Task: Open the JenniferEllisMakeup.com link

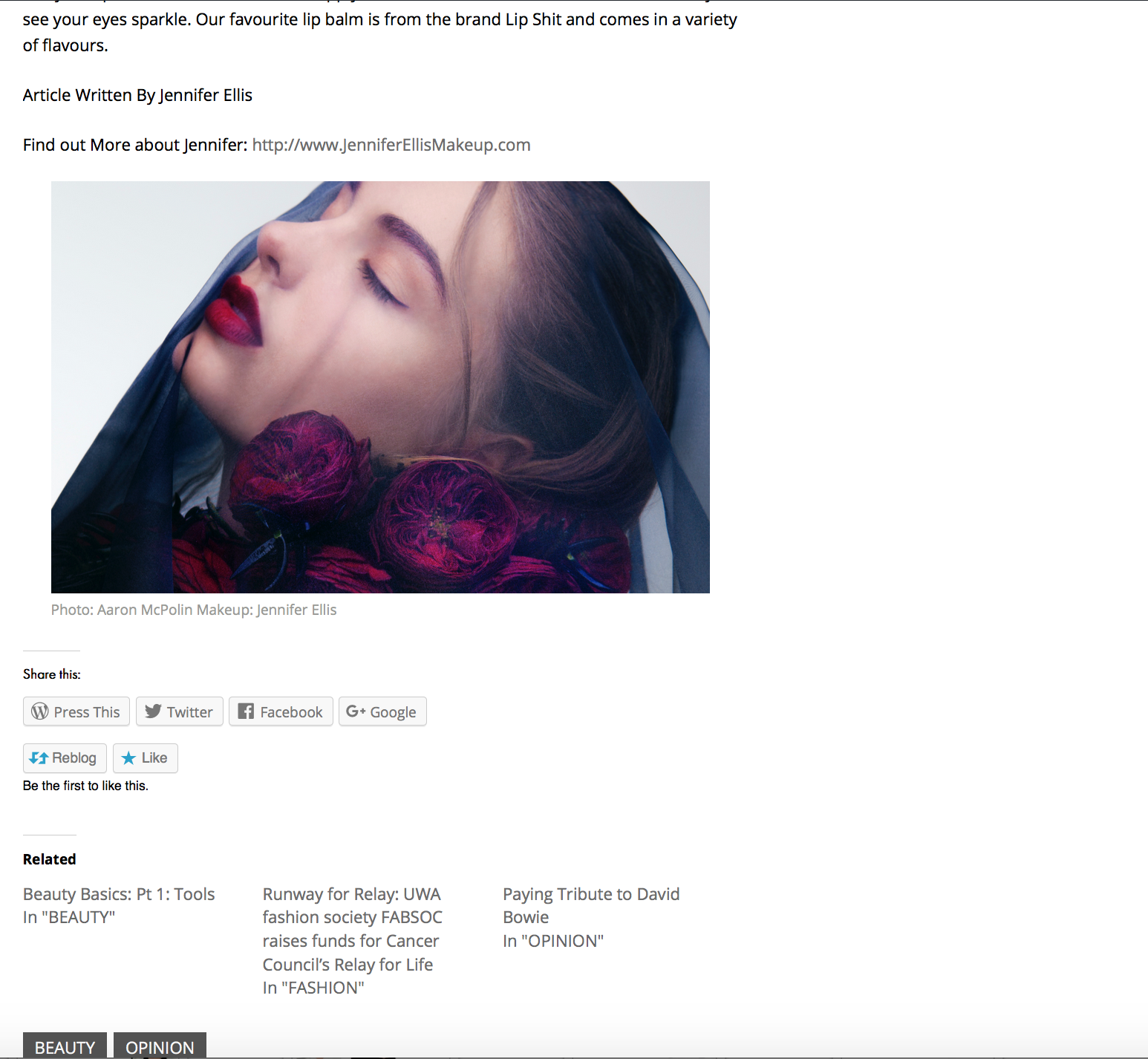Action: click(x=391, y=145)
